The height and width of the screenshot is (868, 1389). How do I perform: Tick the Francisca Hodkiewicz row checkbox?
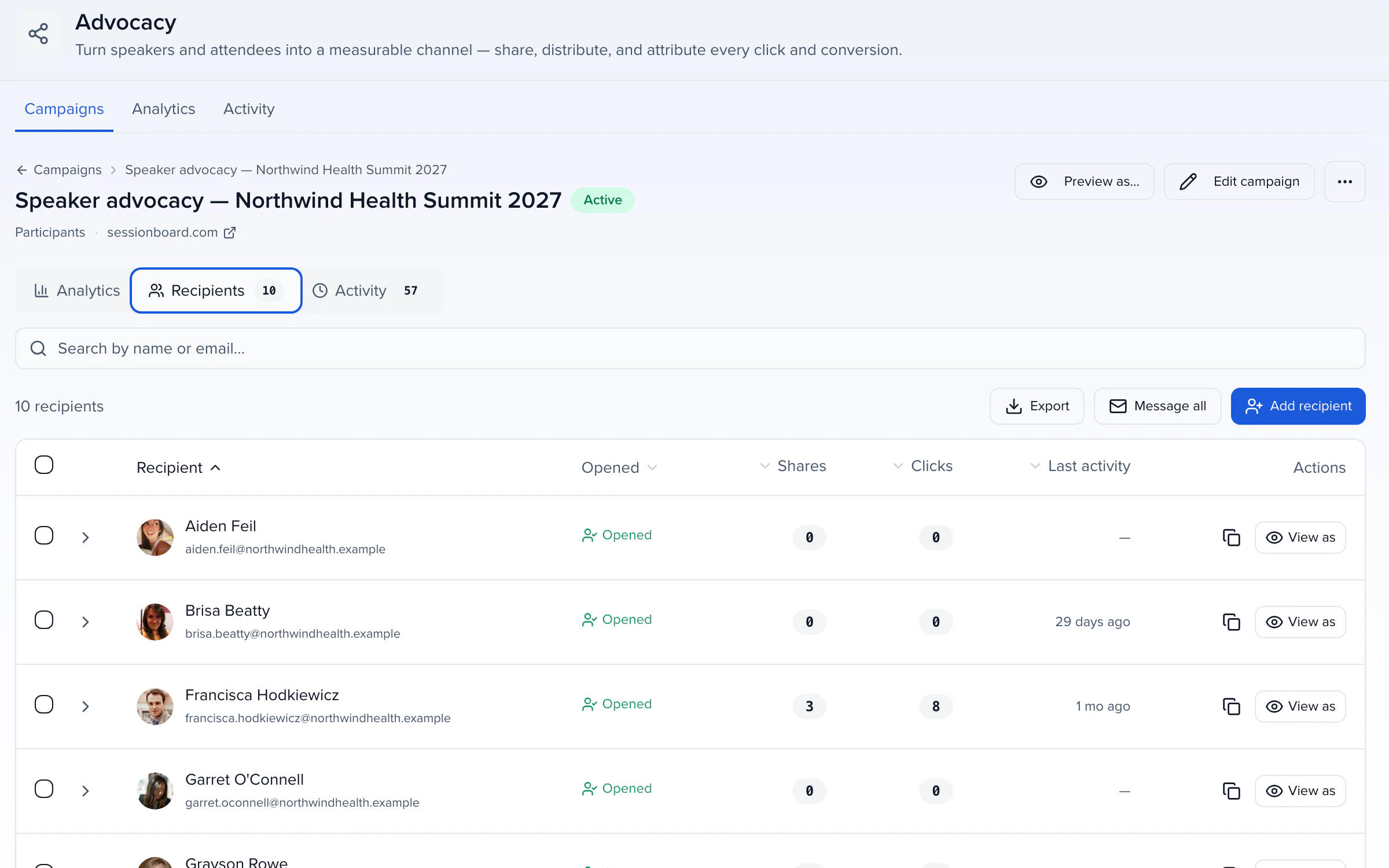pyautogui.click(x=44, y=704)
